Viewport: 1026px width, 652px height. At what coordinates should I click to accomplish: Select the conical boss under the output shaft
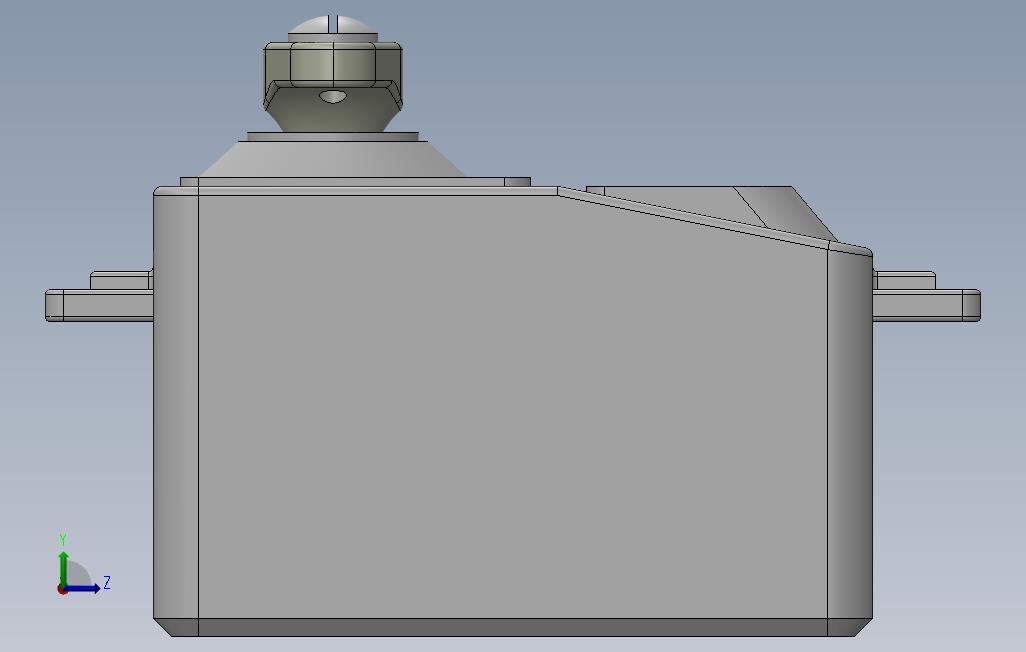332,159
